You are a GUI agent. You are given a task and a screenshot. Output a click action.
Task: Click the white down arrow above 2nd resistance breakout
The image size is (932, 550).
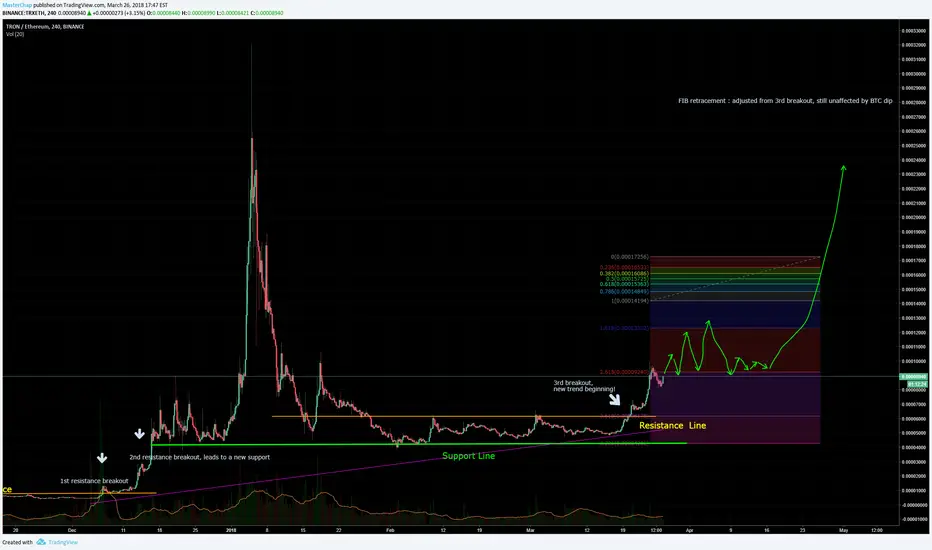140,433
